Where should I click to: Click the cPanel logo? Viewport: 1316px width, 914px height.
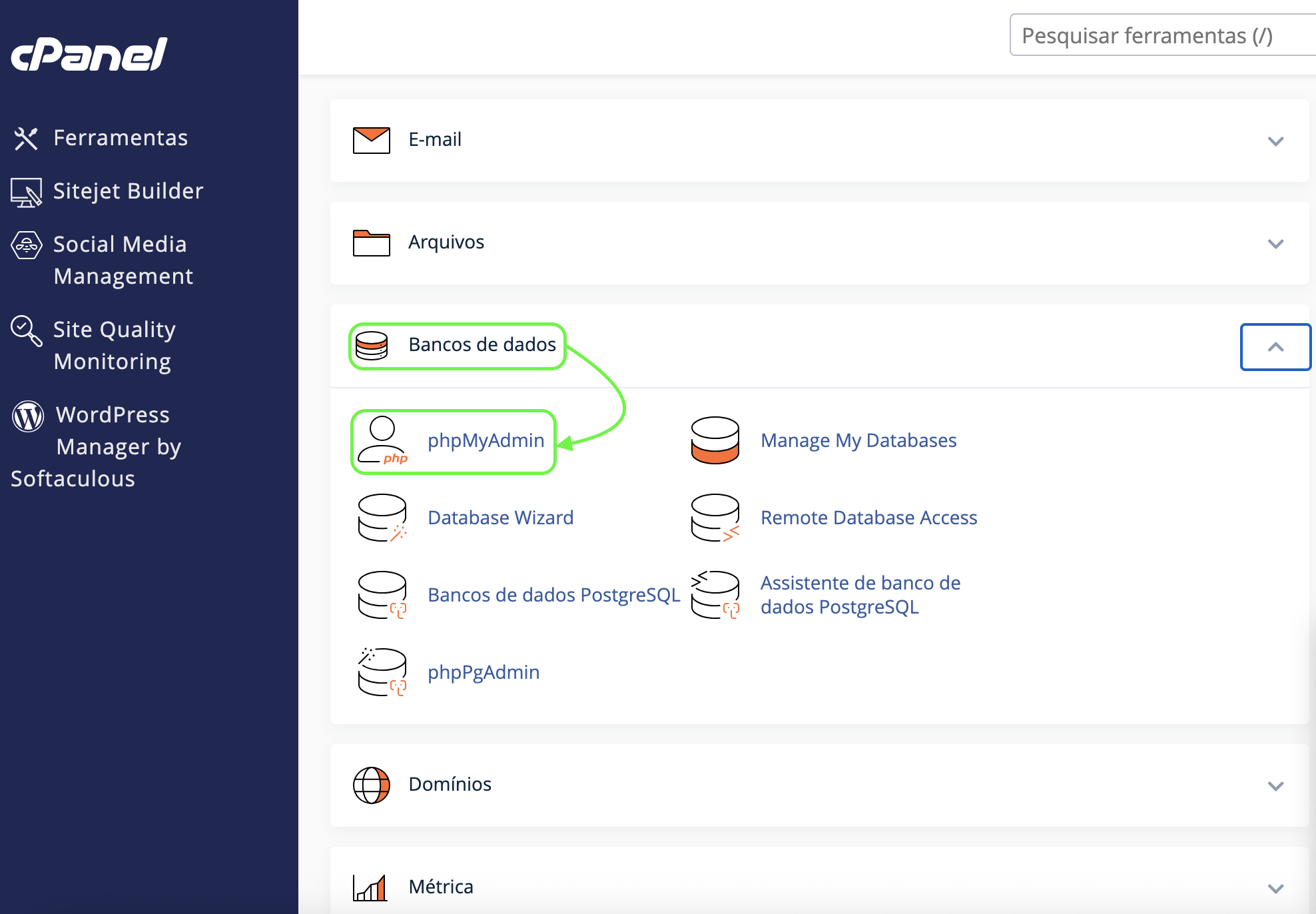(89, 55)
